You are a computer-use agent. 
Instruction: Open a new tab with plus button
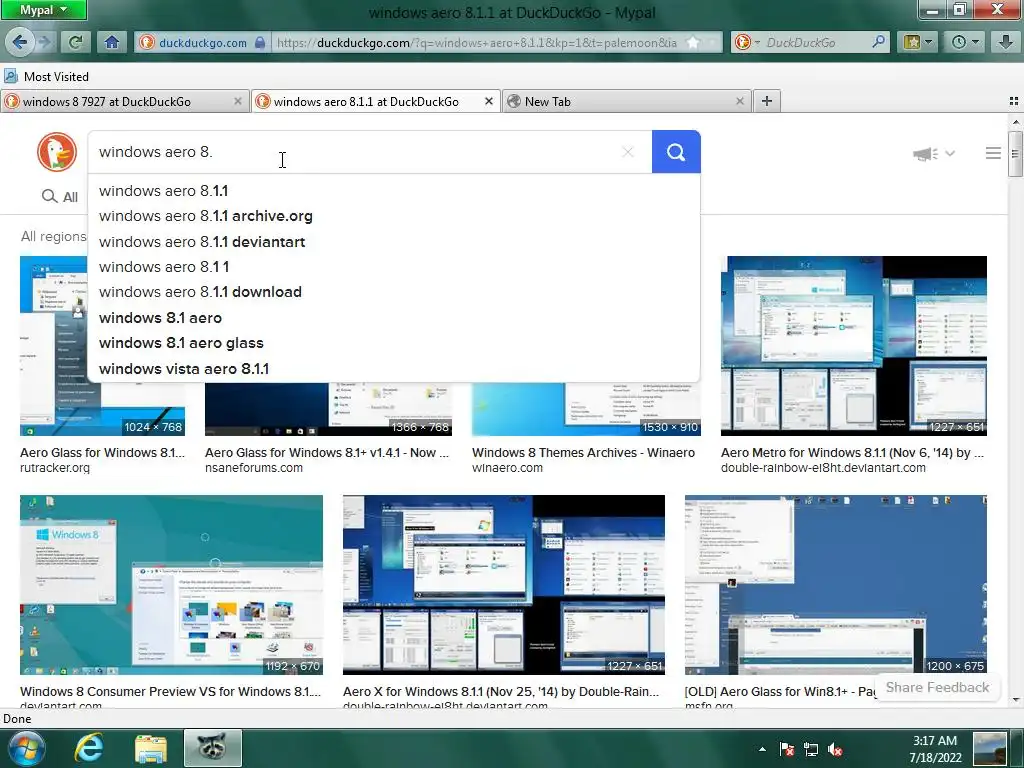[767, 101]
